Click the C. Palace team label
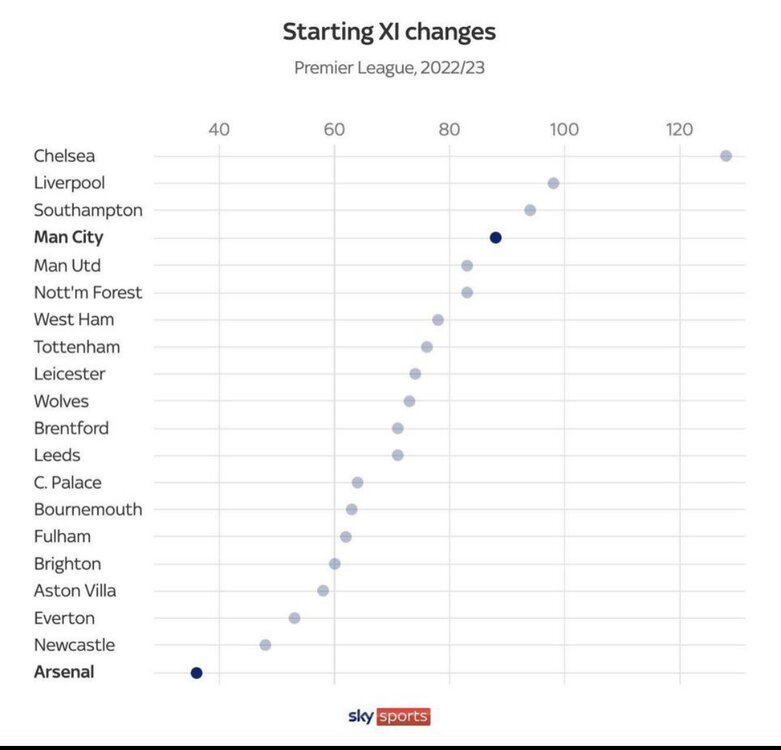The height and width of the screenshot is (750, 781). (67, 482)
